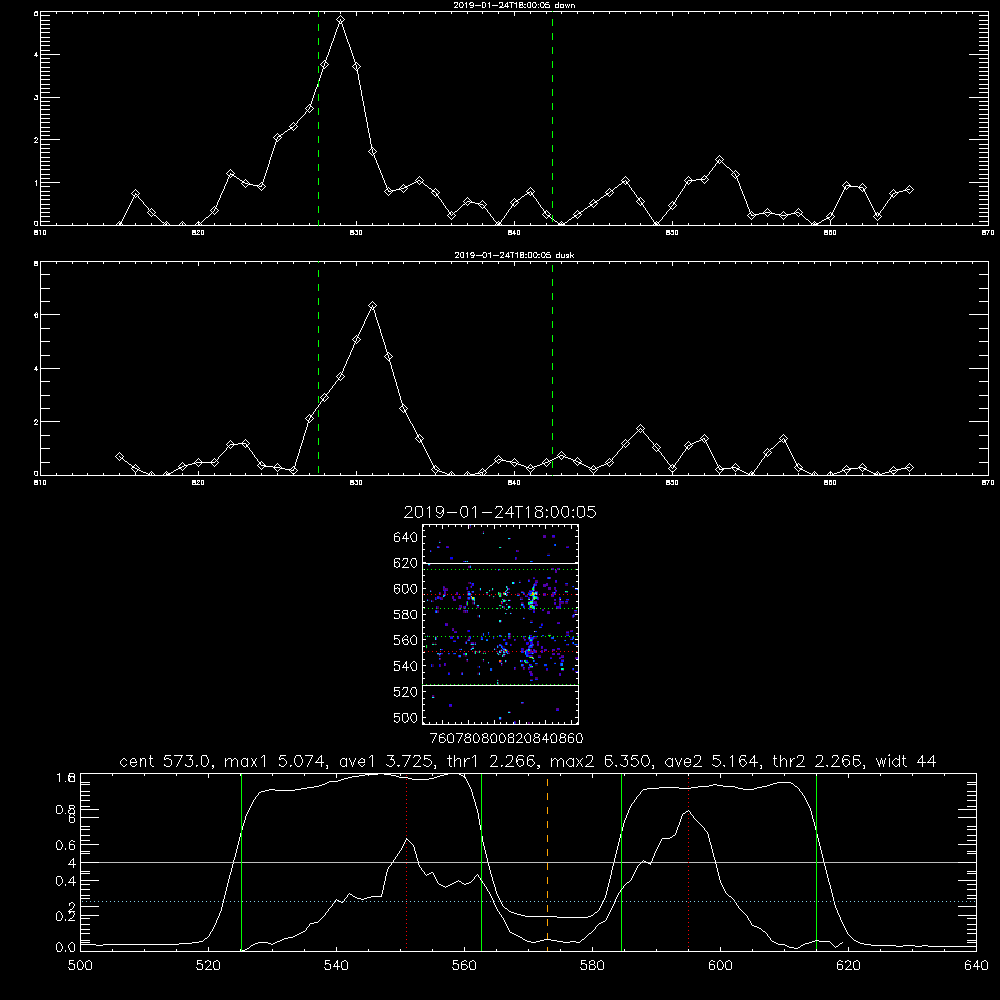Click bottom plot x-axis label '540'

click(336, 966)
